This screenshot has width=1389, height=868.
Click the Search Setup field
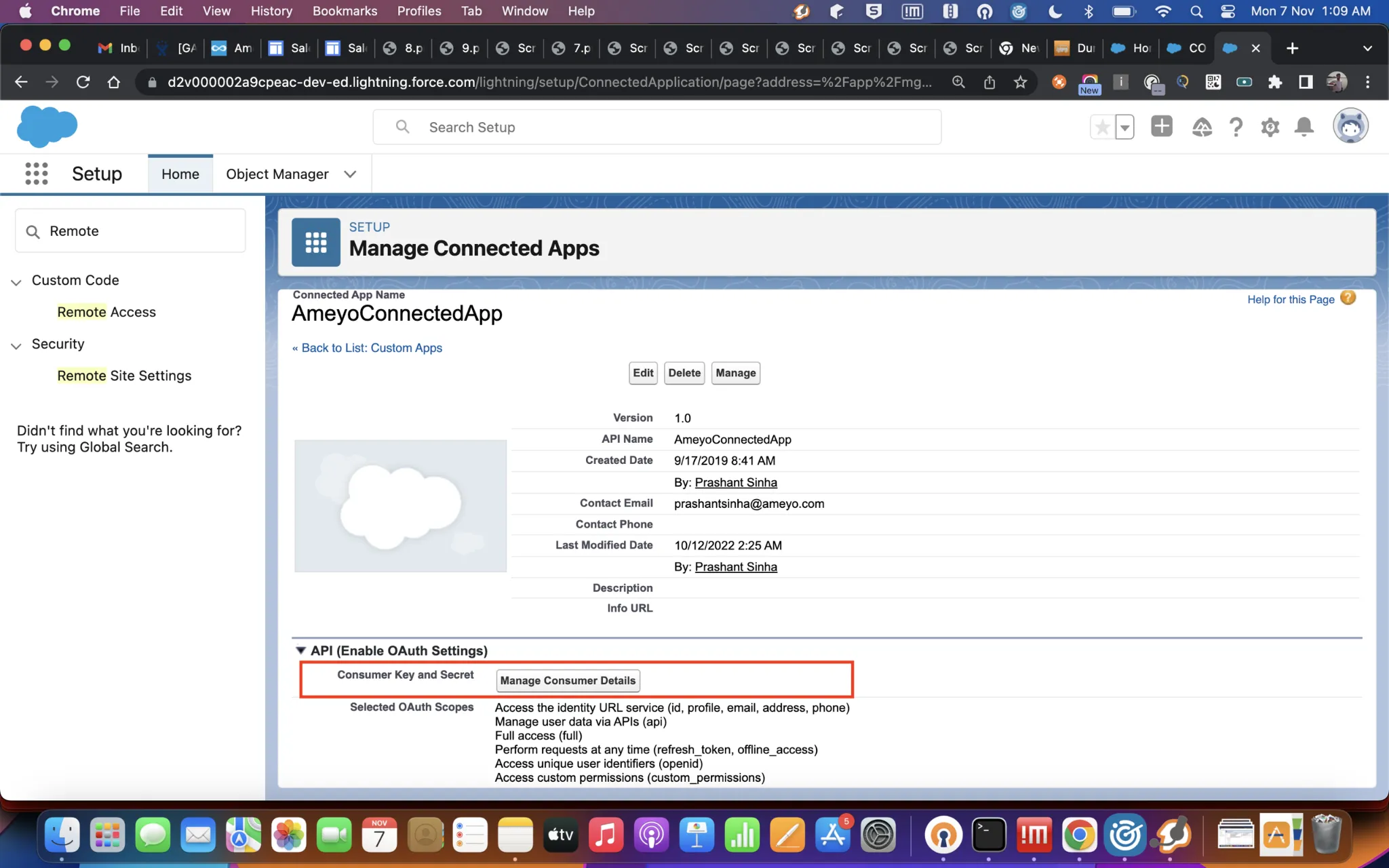[657, 127]
